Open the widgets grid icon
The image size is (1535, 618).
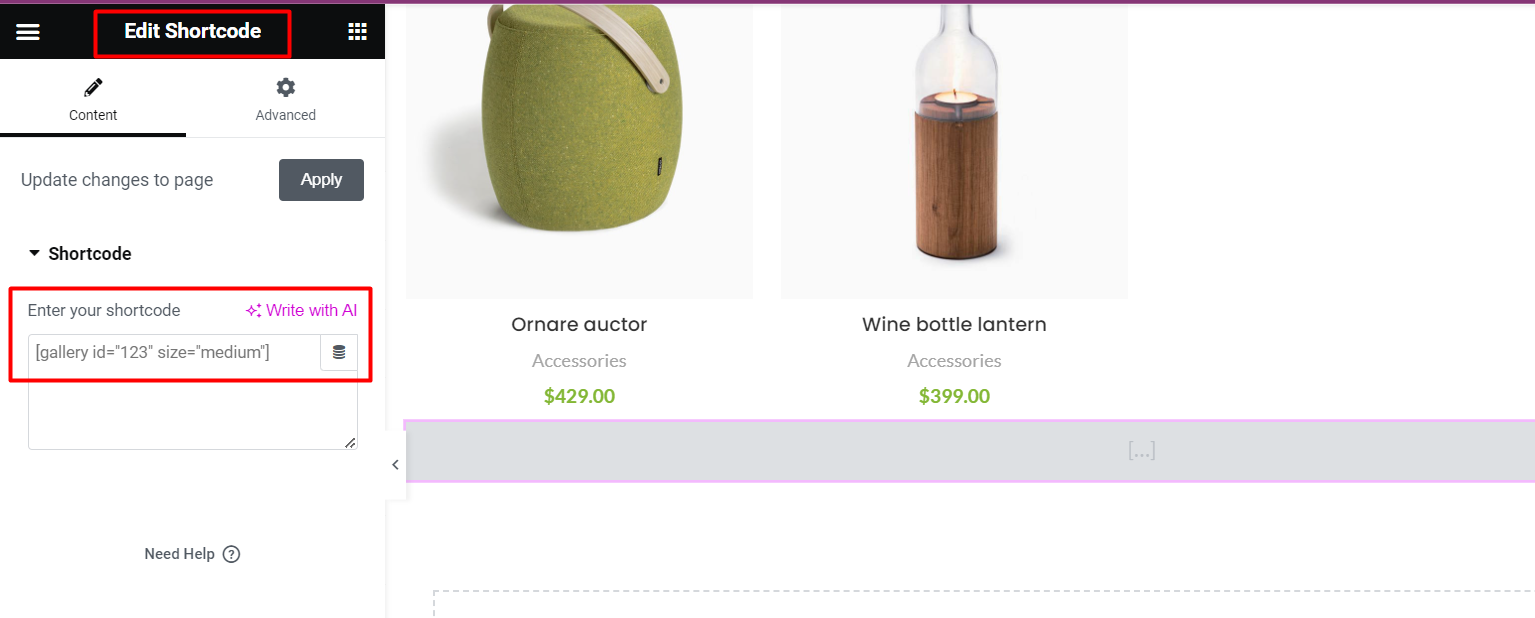357,32
